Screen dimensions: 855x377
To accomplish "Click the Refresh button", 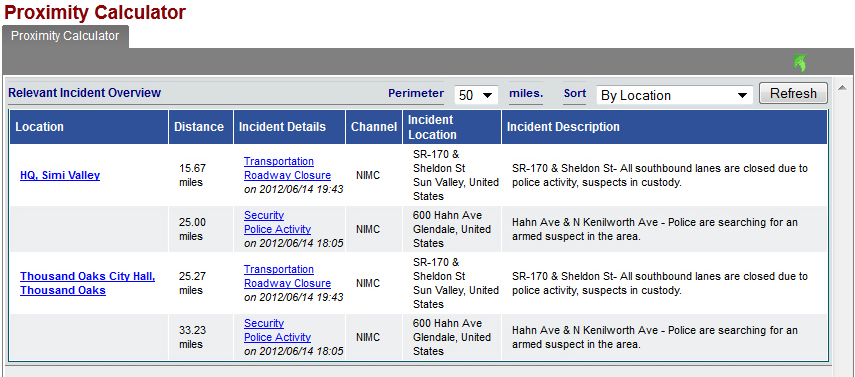I will 793,93.
